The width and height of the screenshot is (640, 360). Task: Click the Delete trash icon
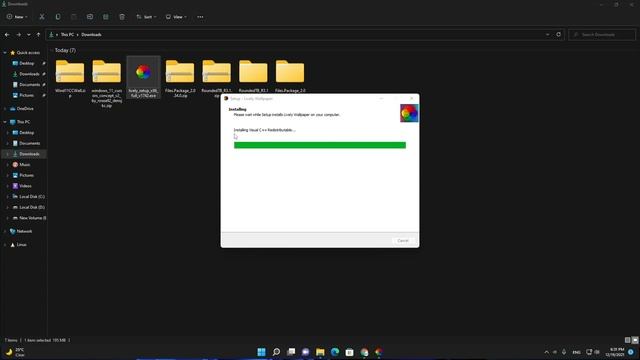point(122,17)
